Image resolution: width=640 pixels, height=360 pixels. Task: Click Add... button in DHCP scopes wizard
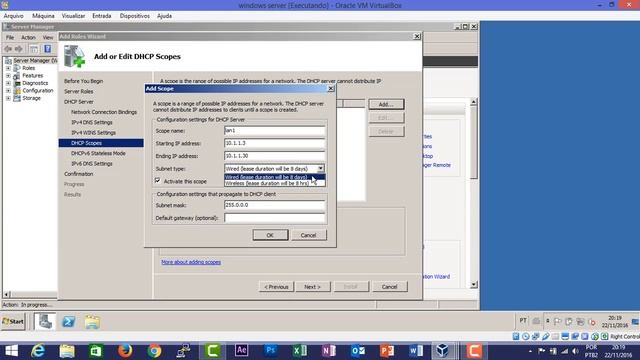tap(386, 104)
